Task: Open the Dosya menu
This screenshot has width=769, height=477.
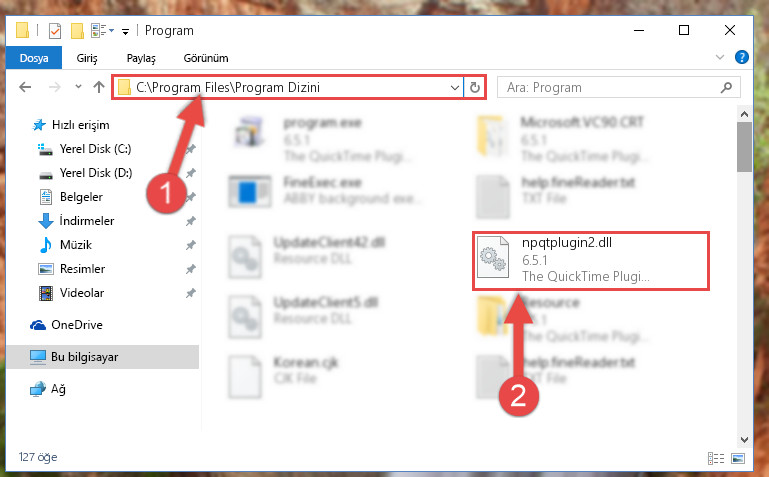Action: click(34, 58)
